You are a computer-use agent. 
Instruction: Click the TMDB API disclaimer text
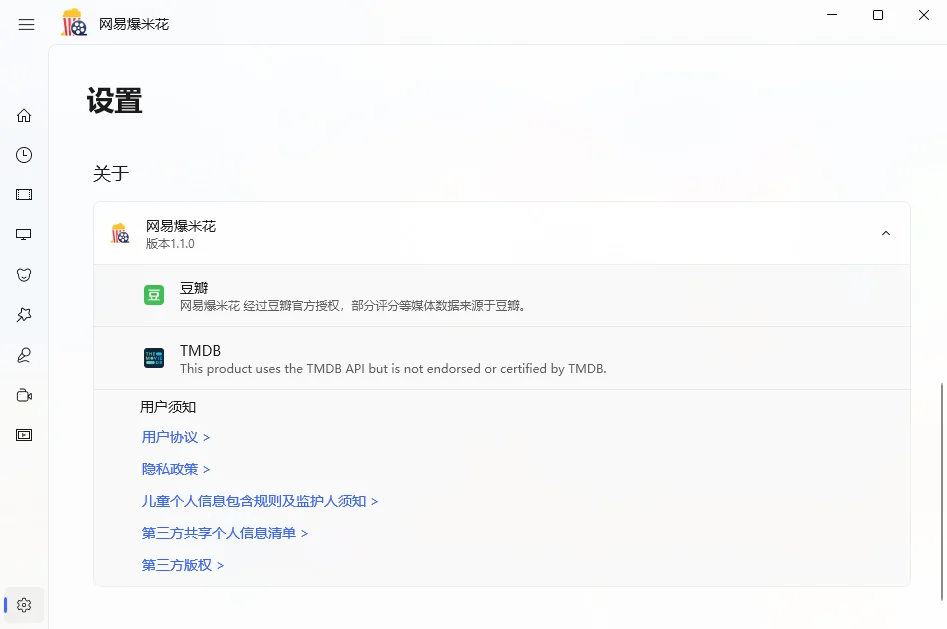[x=393, y=369]
